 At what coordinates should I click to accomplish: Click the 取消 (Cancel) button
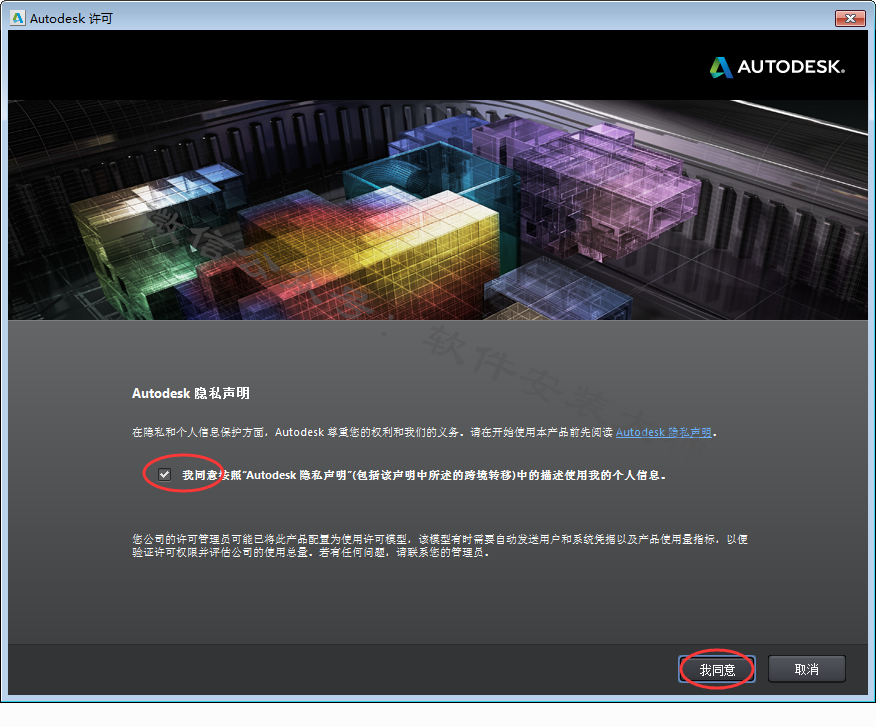(x=807, y=669)
